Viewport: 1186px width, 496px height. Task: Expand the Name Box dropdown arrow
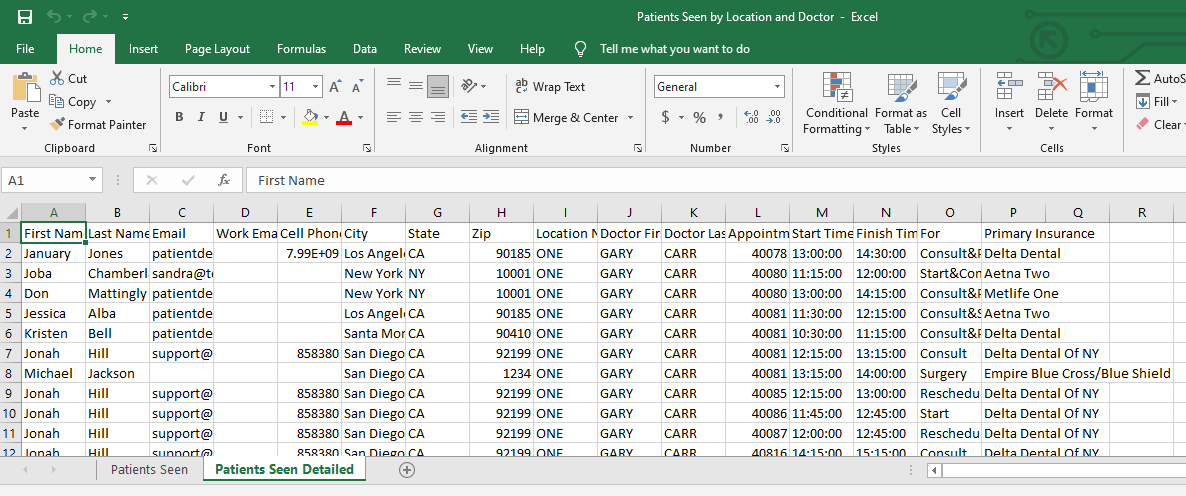pos(93,181)
